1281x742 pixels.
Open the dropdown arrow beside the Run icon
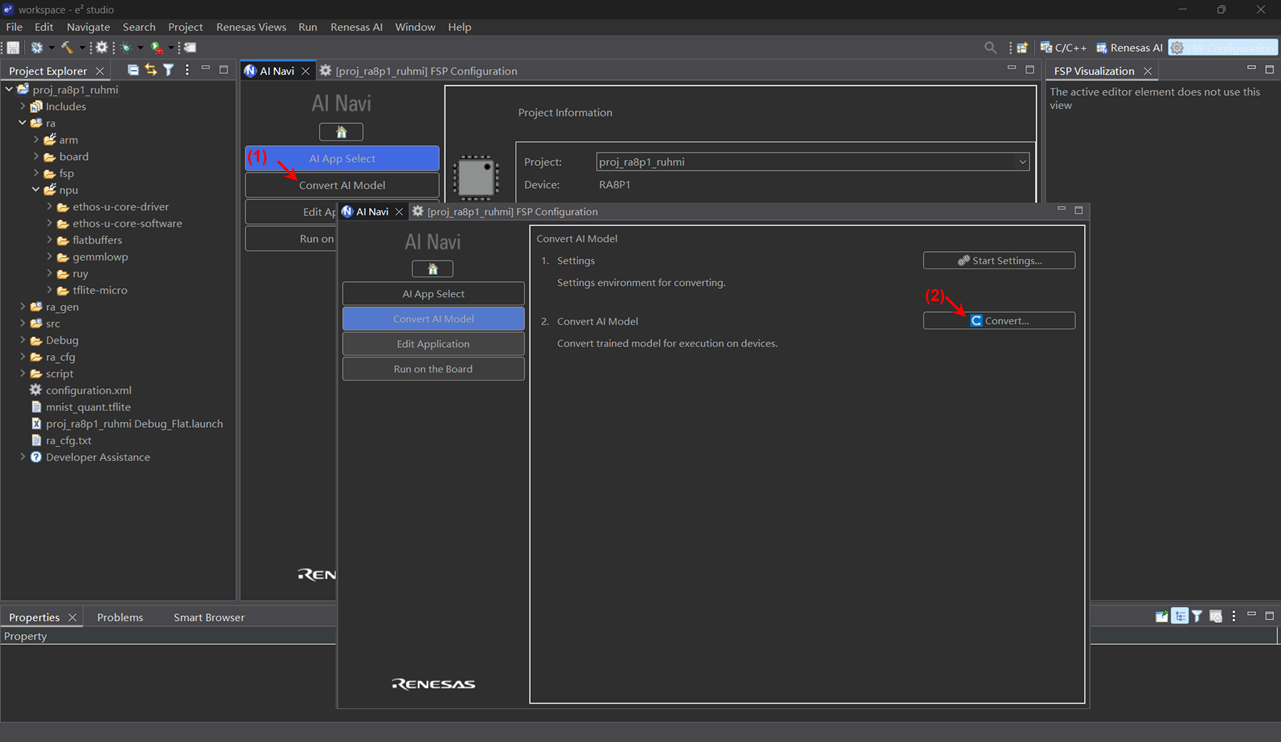(x=171, y=47)
